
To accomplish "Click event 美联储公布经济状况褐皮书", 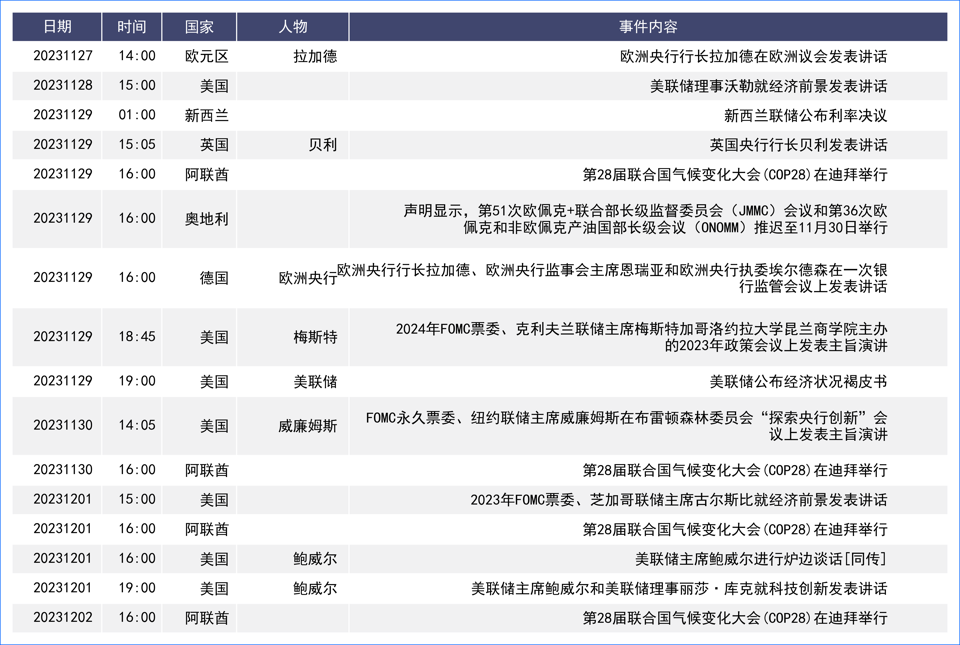I will 798,381.
